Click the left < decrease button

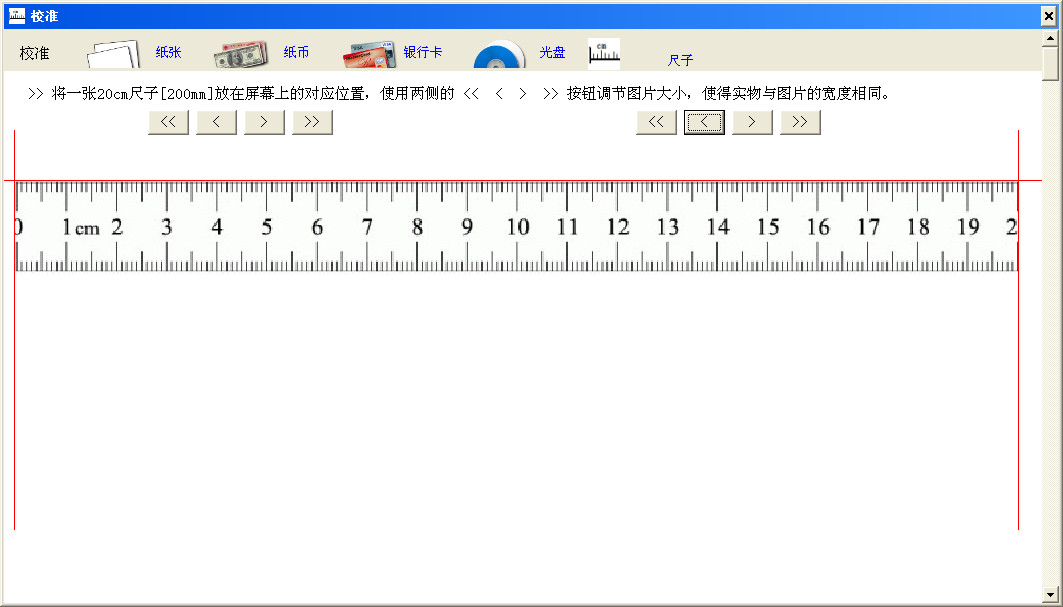click(x=216, y=122)
